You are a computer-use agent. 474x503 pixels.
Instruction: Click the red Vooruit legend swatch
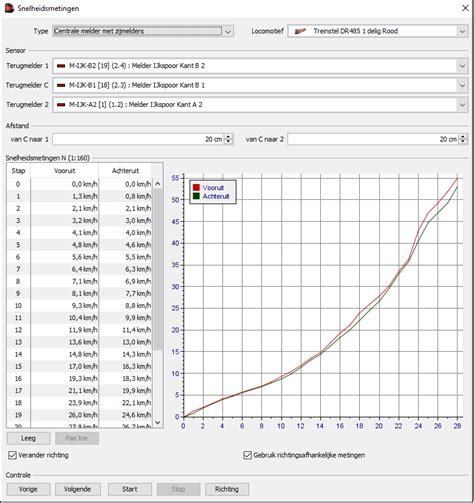coord(196,188)
